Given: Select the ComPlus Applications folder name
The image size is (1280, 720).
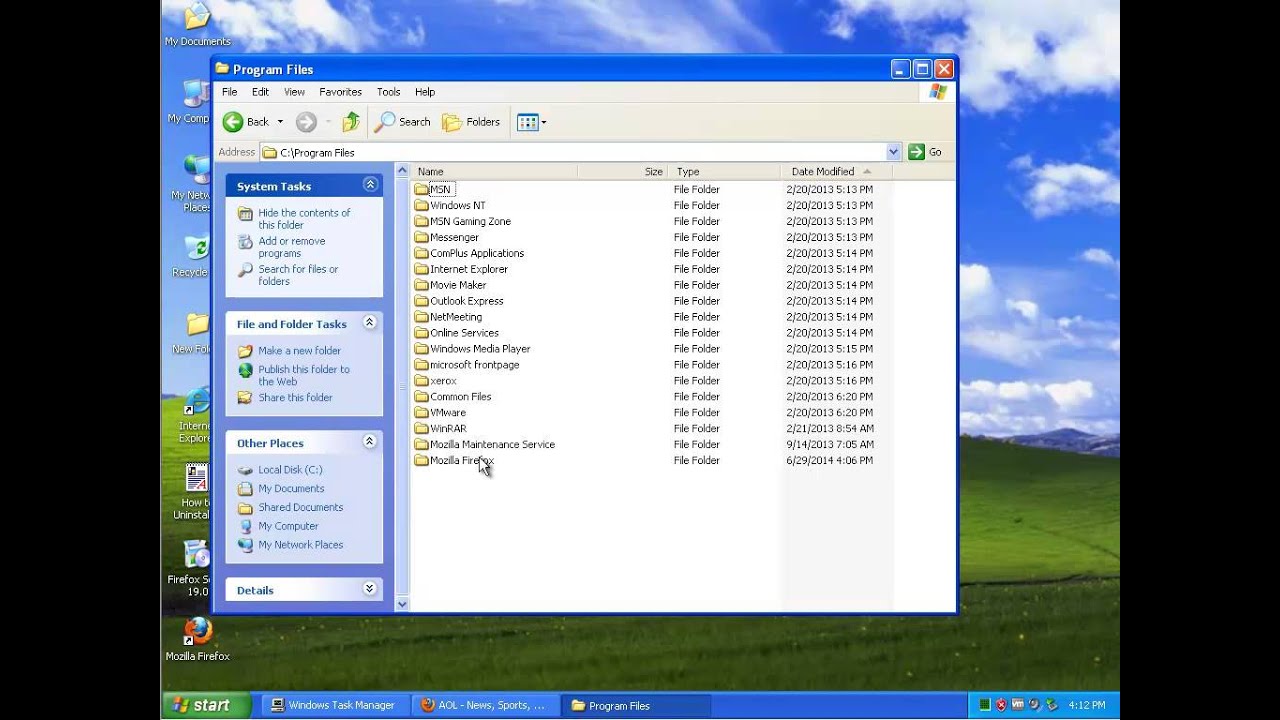Looking at the screenshot, I should click(x=477, y=253).
